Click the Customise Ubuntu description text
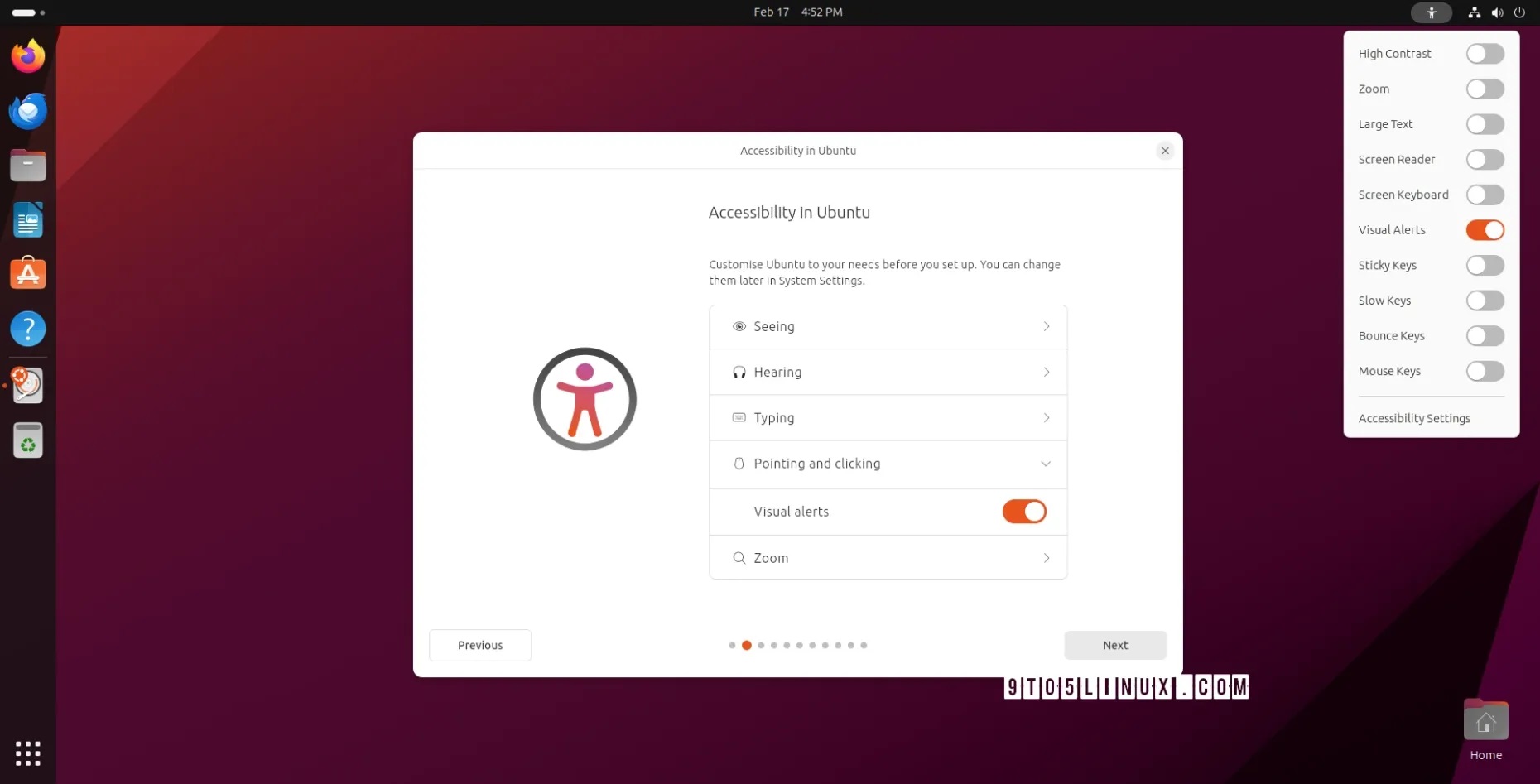Viewport: 1540px width, 784px height. click(x=884, y=272)
